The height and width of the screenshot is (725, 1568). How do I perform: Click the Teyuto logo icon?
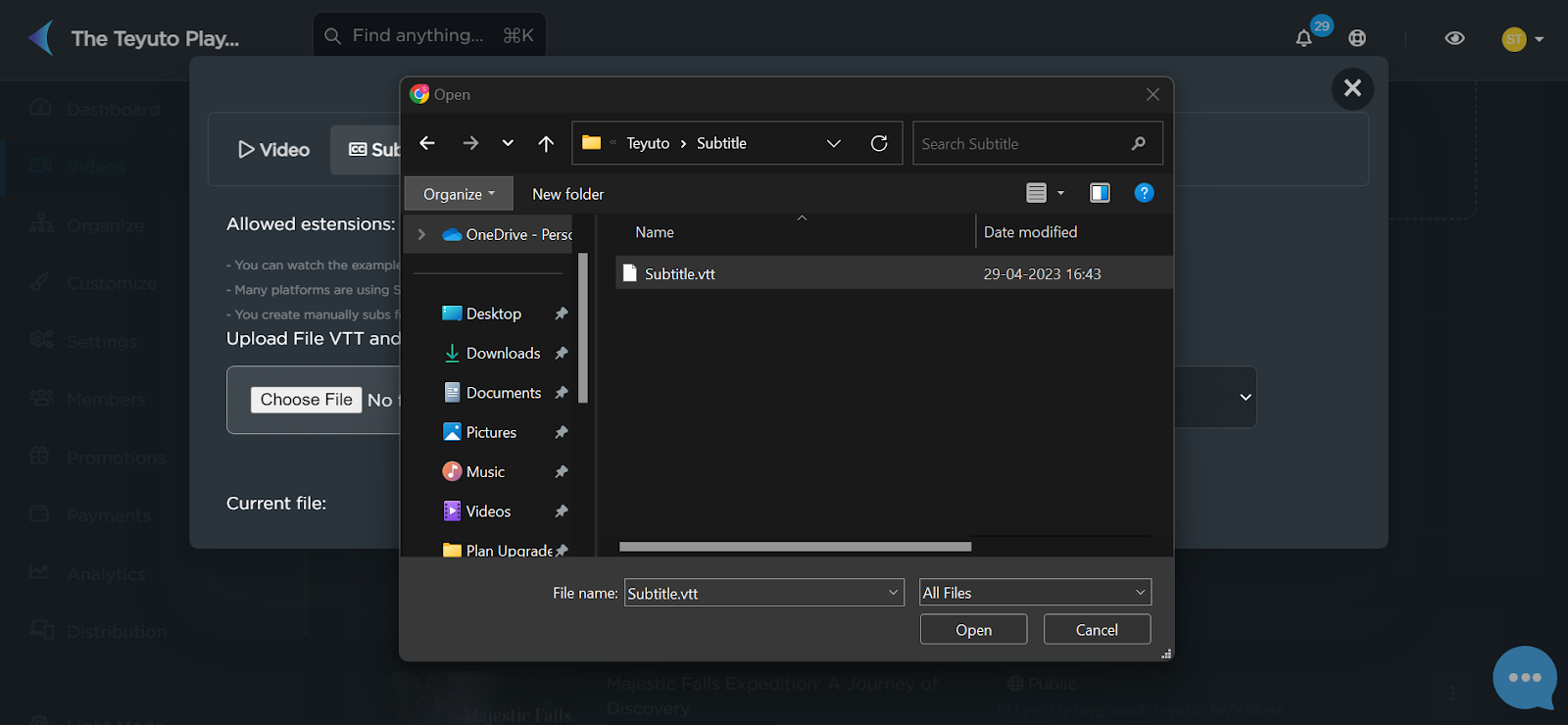[41, 38]
